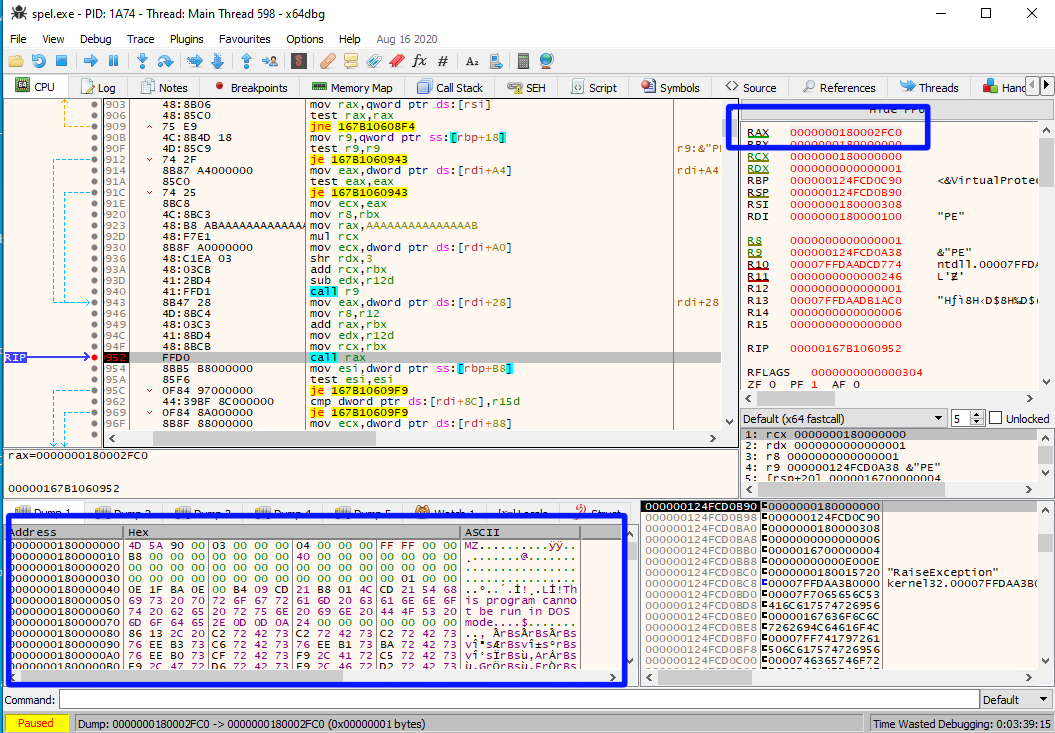Pause execution with the pause icon
The width and height of the screenshot is (1055, 733).
(x=113, y=61)
